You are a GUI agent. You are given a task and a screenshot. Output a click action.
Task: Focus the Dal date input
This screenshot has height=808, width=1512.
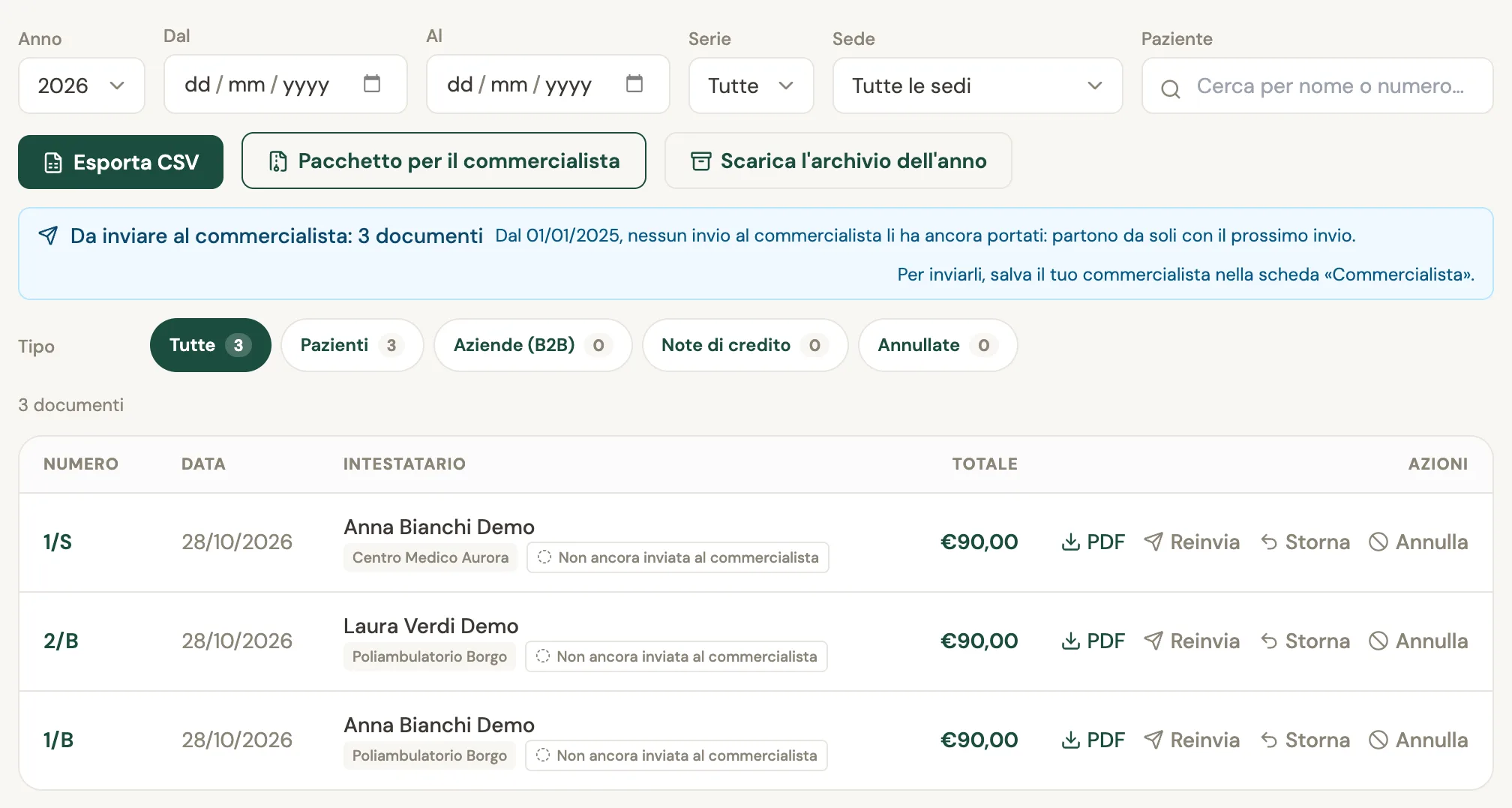286,84
